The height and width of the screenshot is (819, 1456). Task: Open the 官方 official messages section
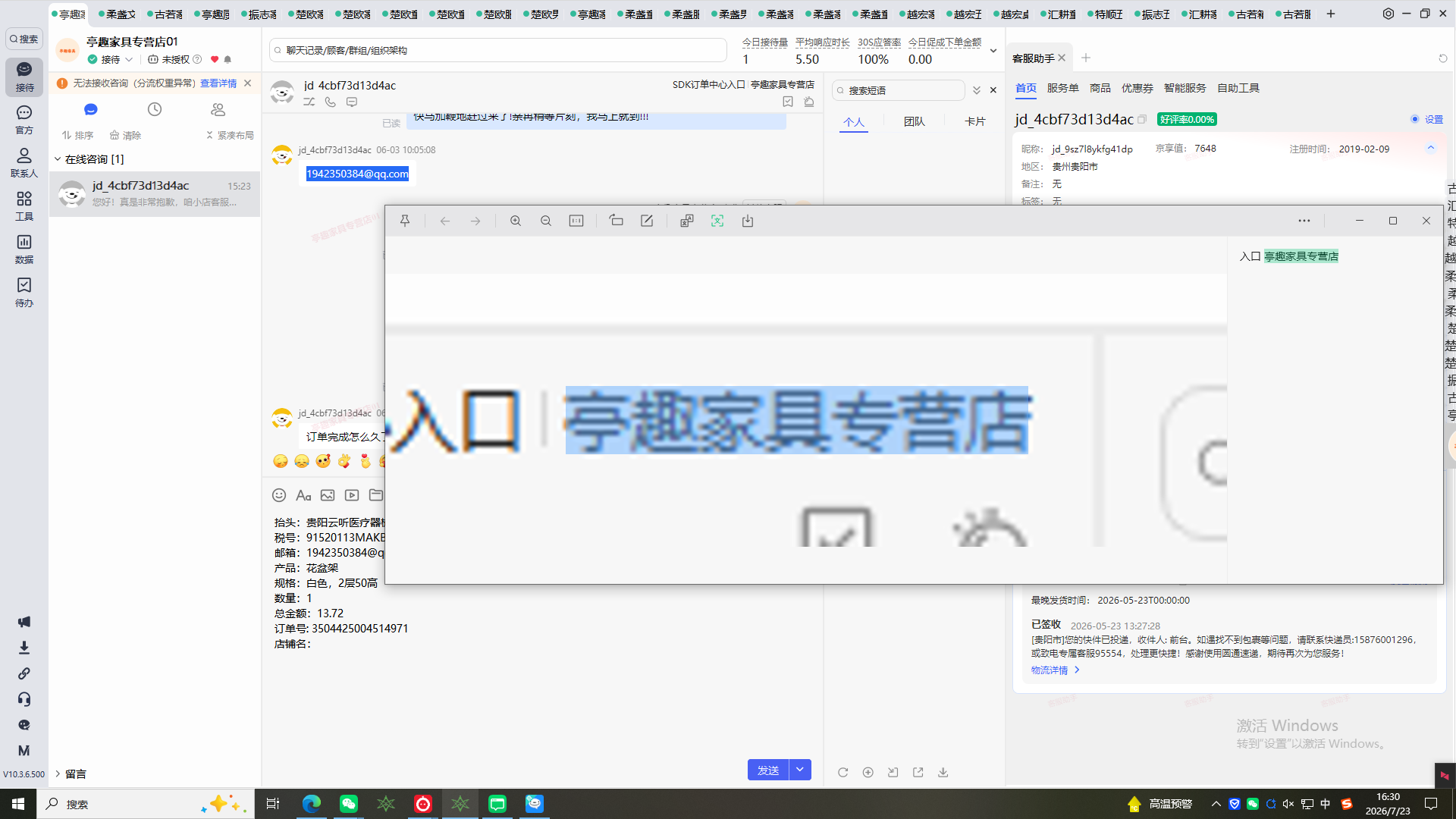click(24, 120)
